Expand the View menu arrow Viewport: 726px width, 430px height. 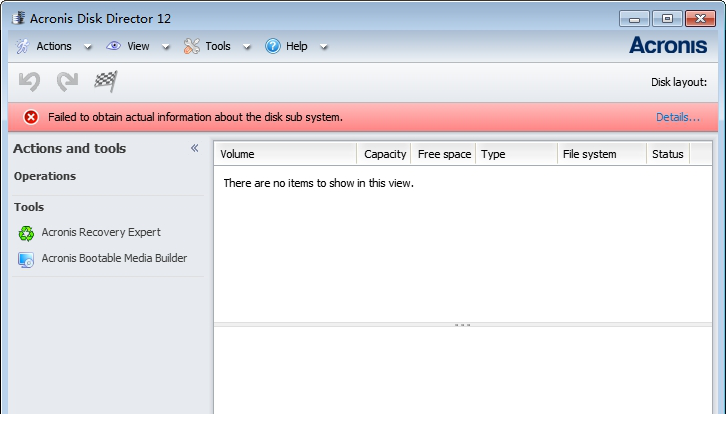point(165,47)
